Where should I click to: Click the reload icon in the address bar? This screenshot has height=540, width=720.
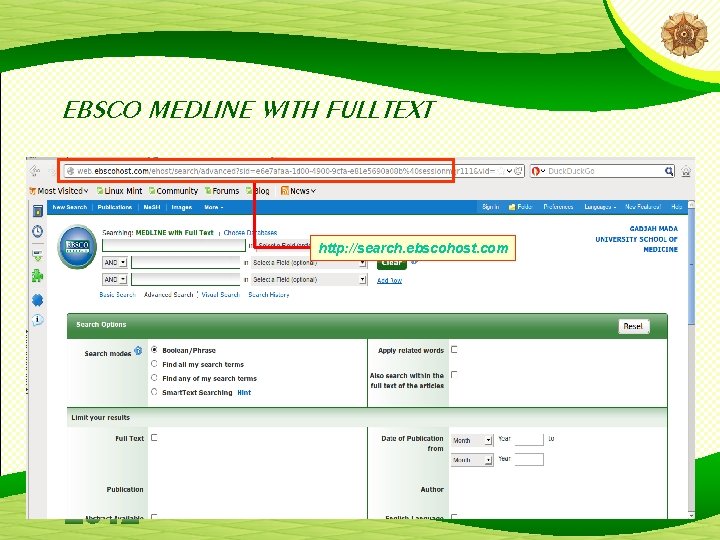click(518, 171)
